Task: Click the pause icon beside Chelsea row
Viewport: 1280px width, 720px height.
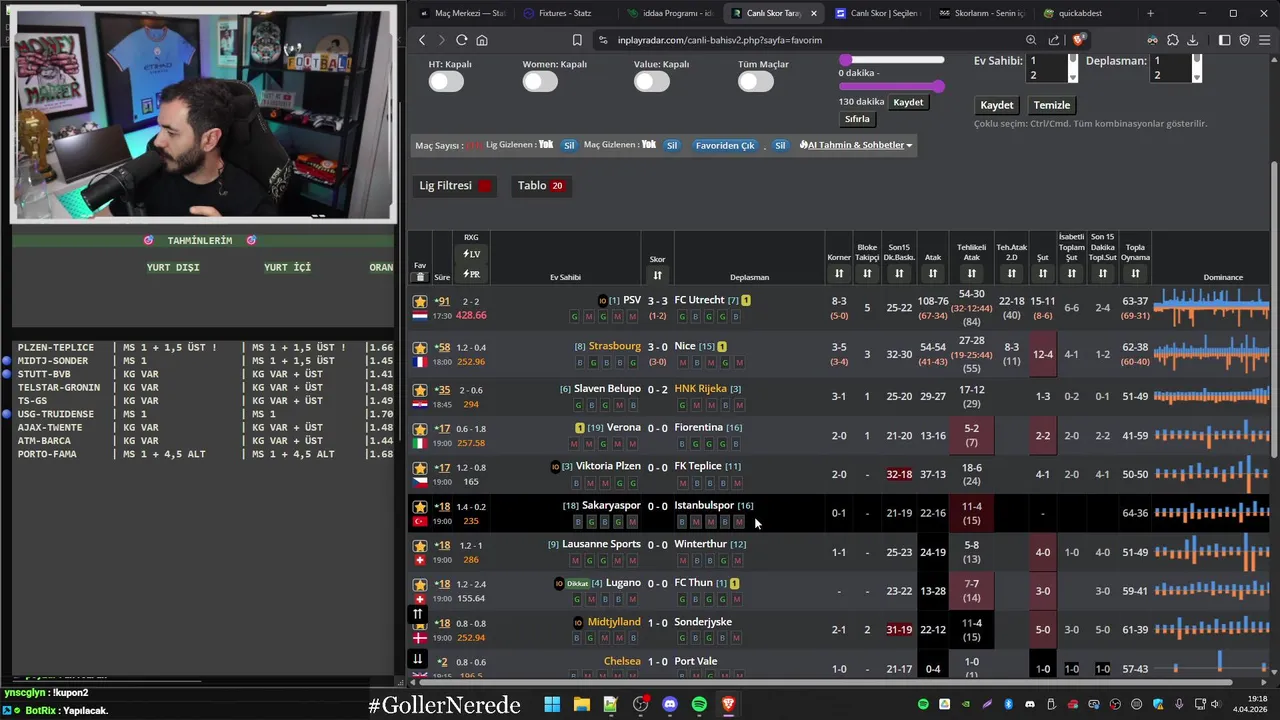Action: [x=417, y=659]
